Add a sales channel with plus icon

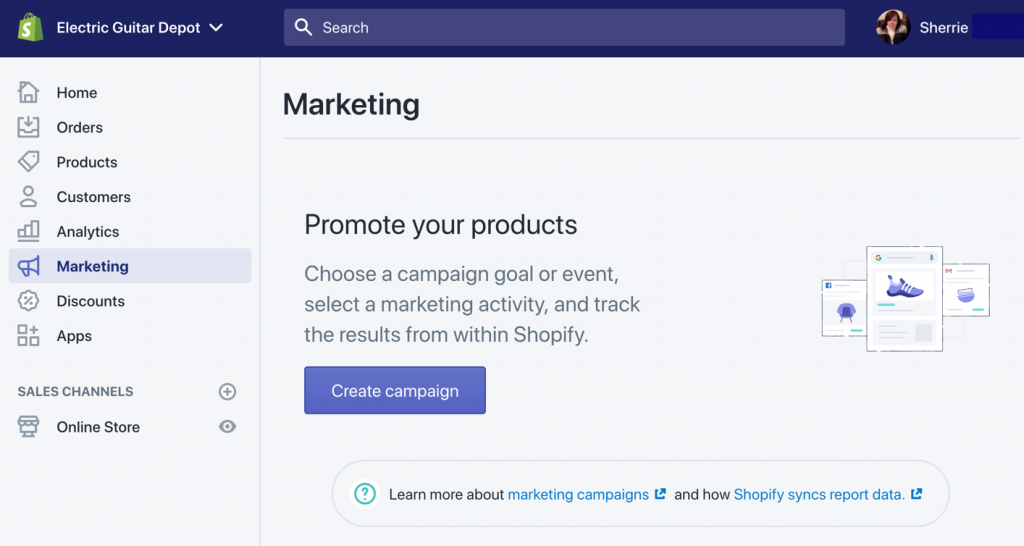[228, 392]
